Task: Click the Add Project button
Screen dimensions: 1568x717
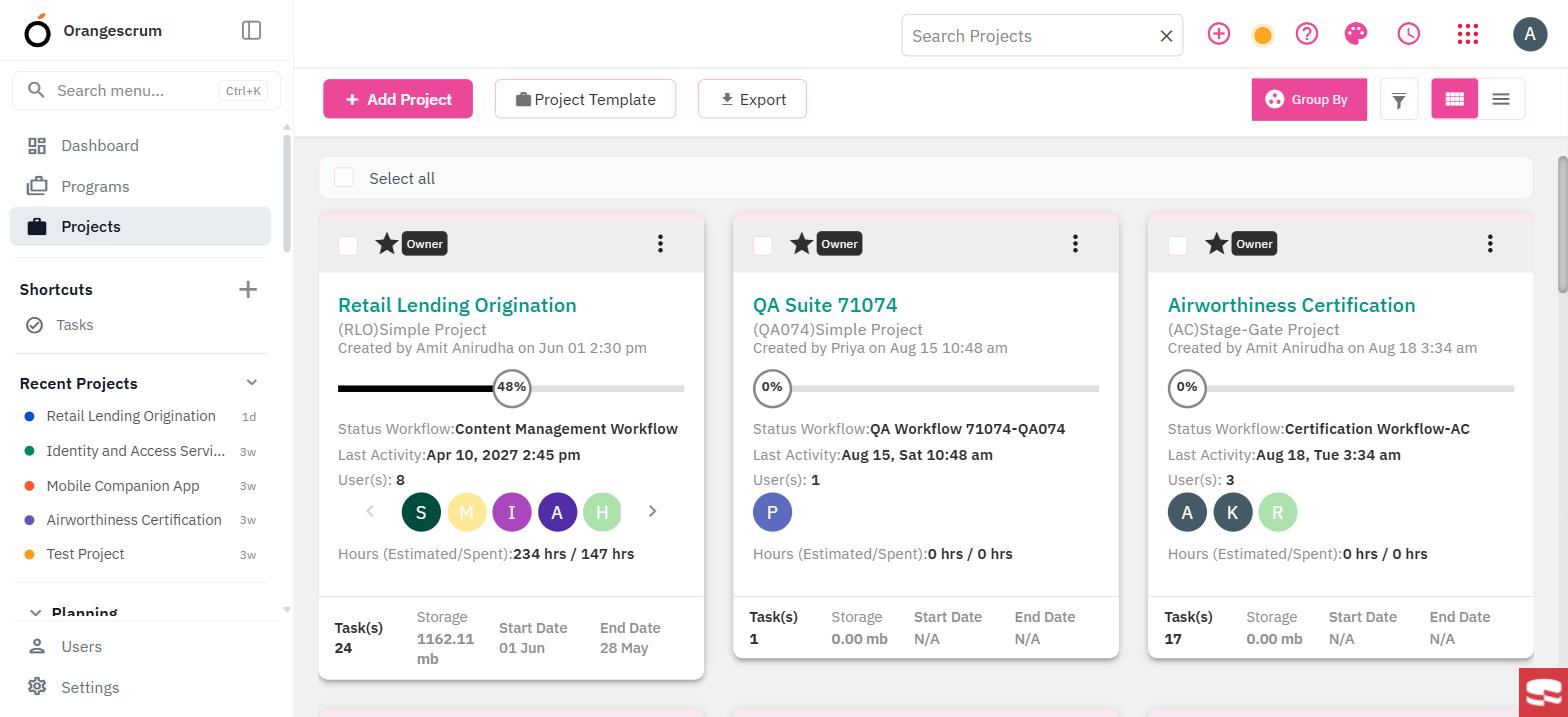Action: tap(398, 99)
